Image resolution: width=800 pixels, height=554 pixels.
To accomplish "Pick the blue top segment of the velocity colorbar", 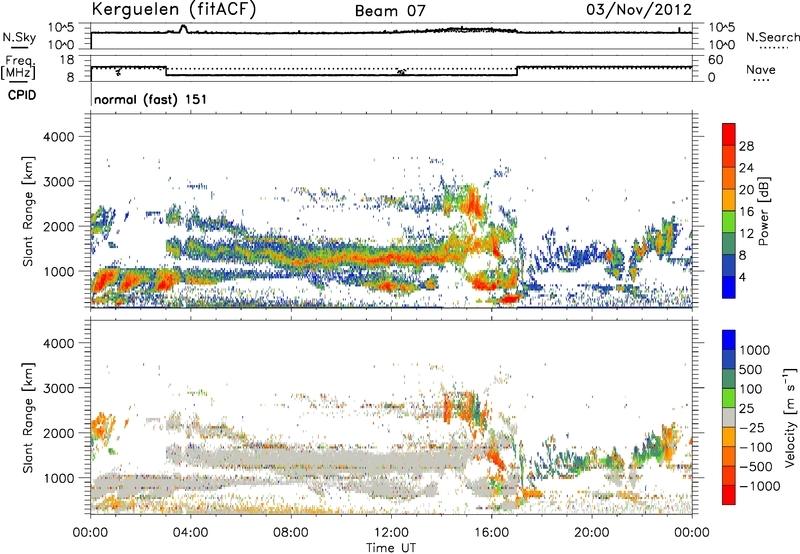I will [729, 340].
